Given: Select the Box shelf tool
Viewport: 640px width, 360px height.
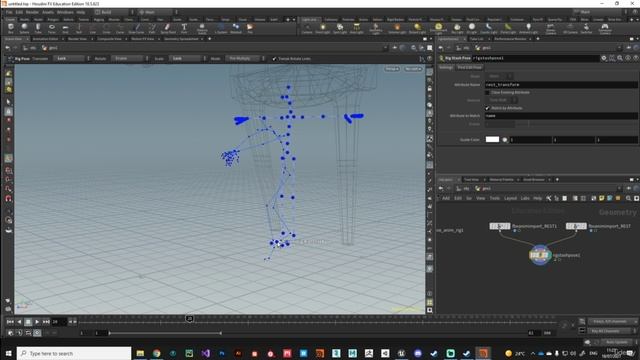Looking at the screenshot, I should click(11, 28).
